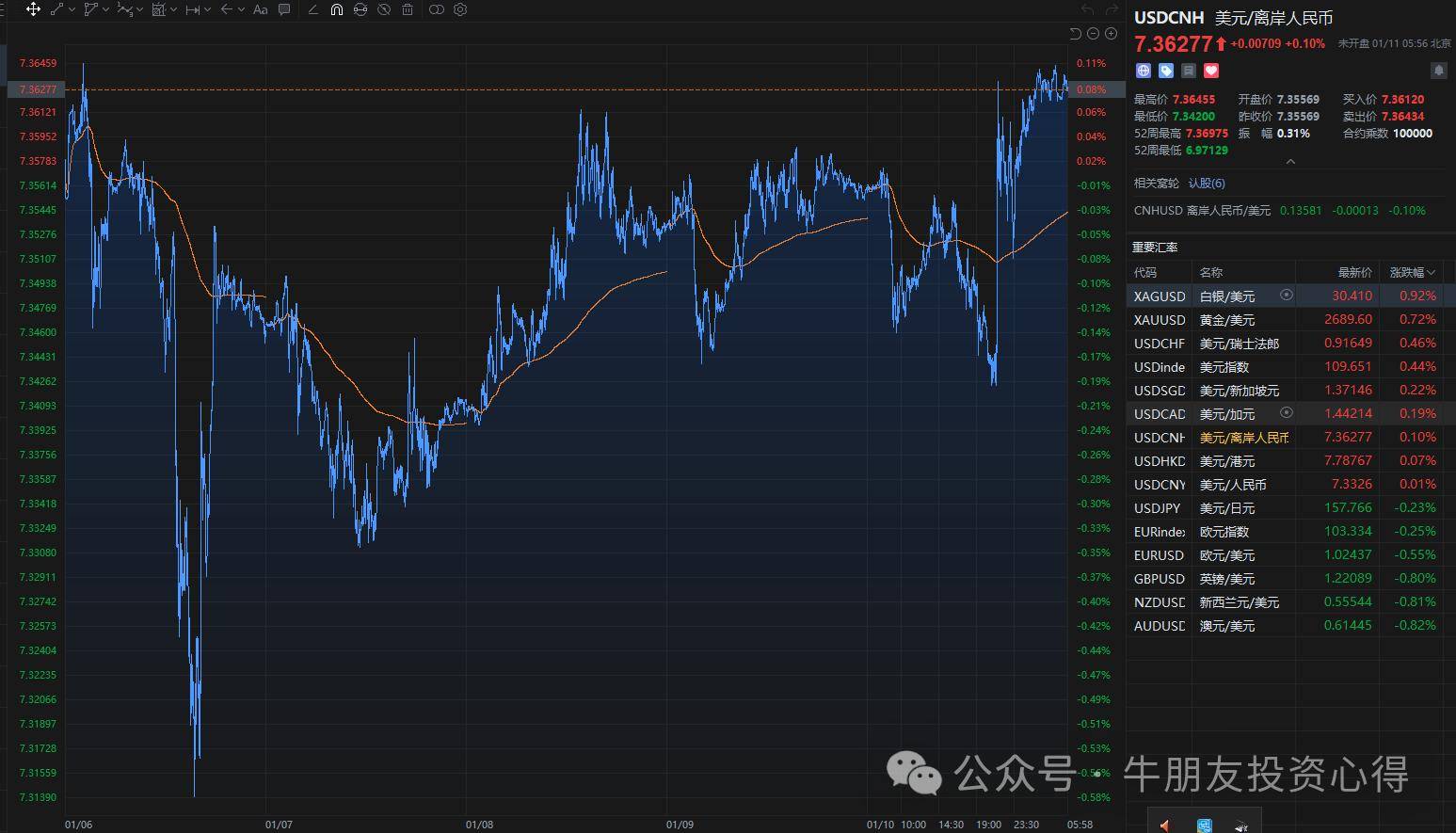Click the redo arrow above chart
This screenshot has width=1456, height=833.
[1112, 9]
